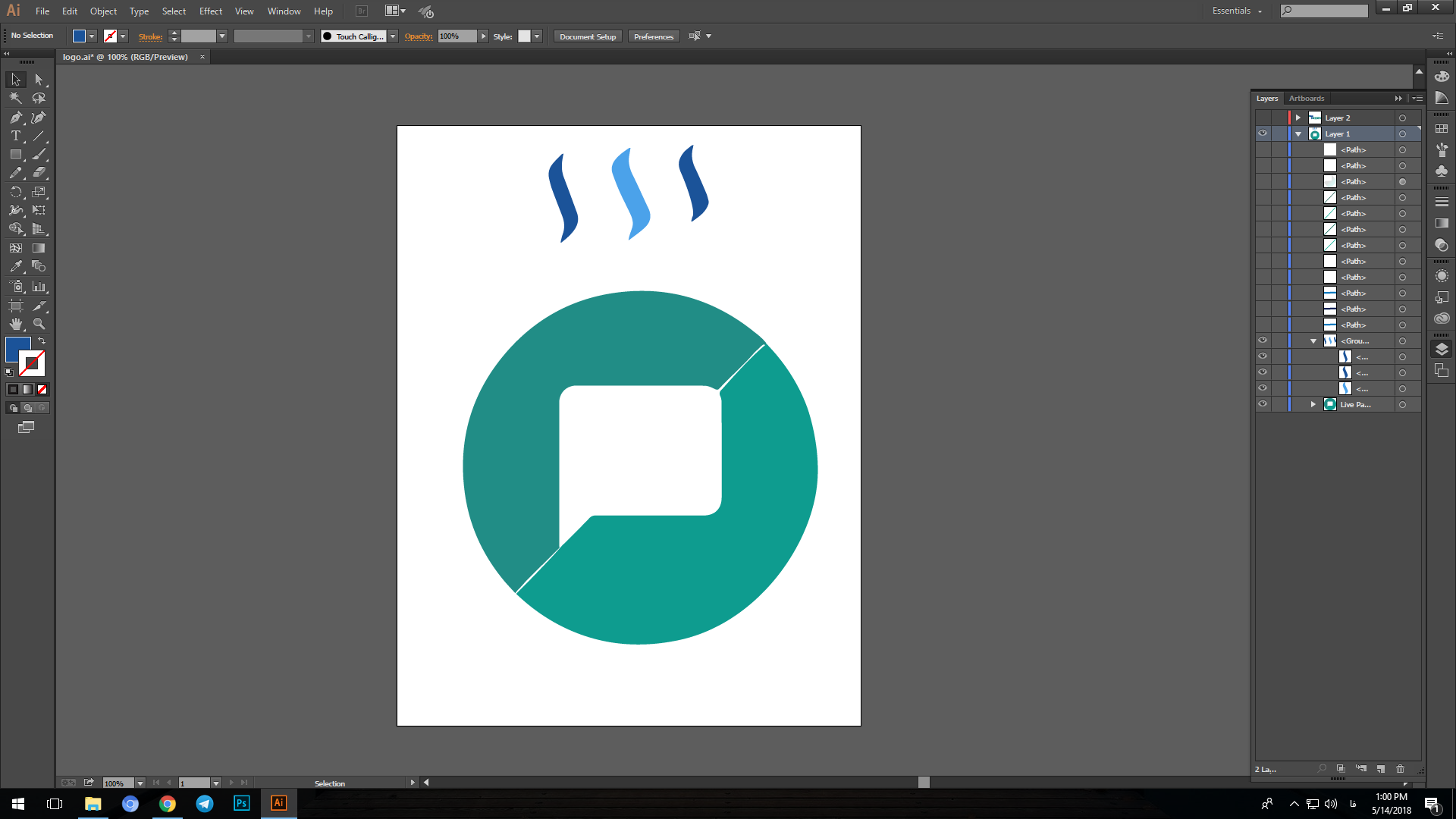Screen dimensions: 1456x819
Task: Collapse Layer 1 disclosure triangle
Action: coord(1298,134)
